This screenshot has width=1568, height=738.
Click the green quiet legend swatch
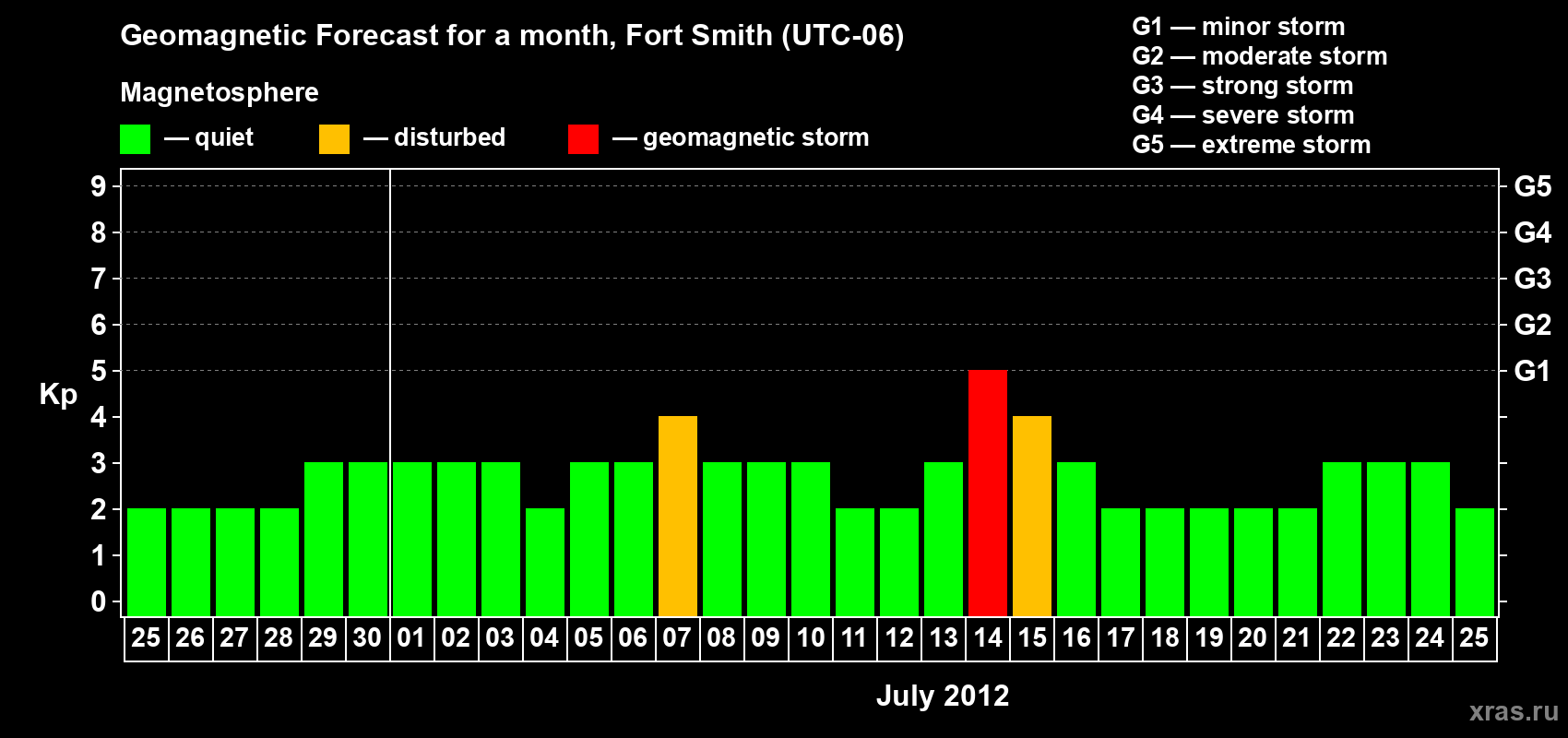click(x=135, y=139)
